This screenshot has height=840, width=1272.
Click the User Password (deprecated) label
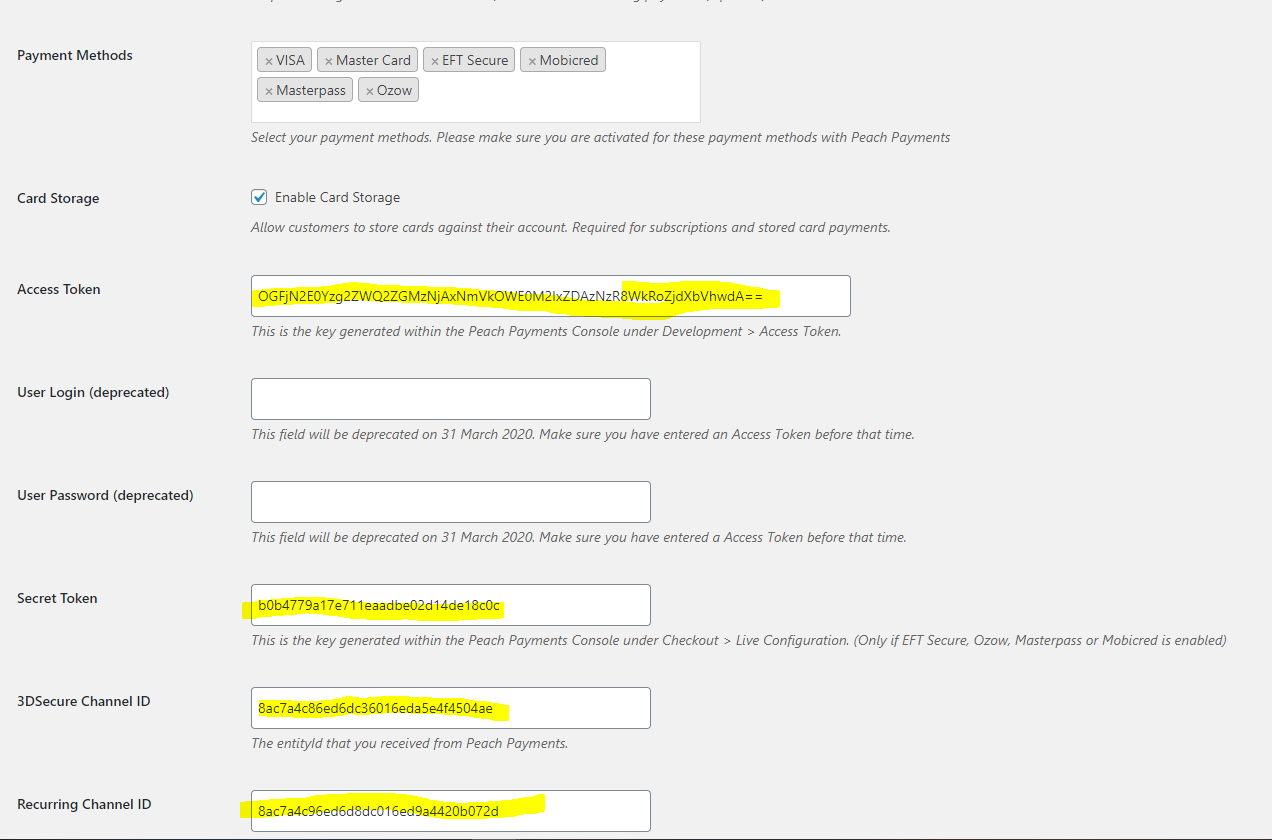[x=105, y=495]
